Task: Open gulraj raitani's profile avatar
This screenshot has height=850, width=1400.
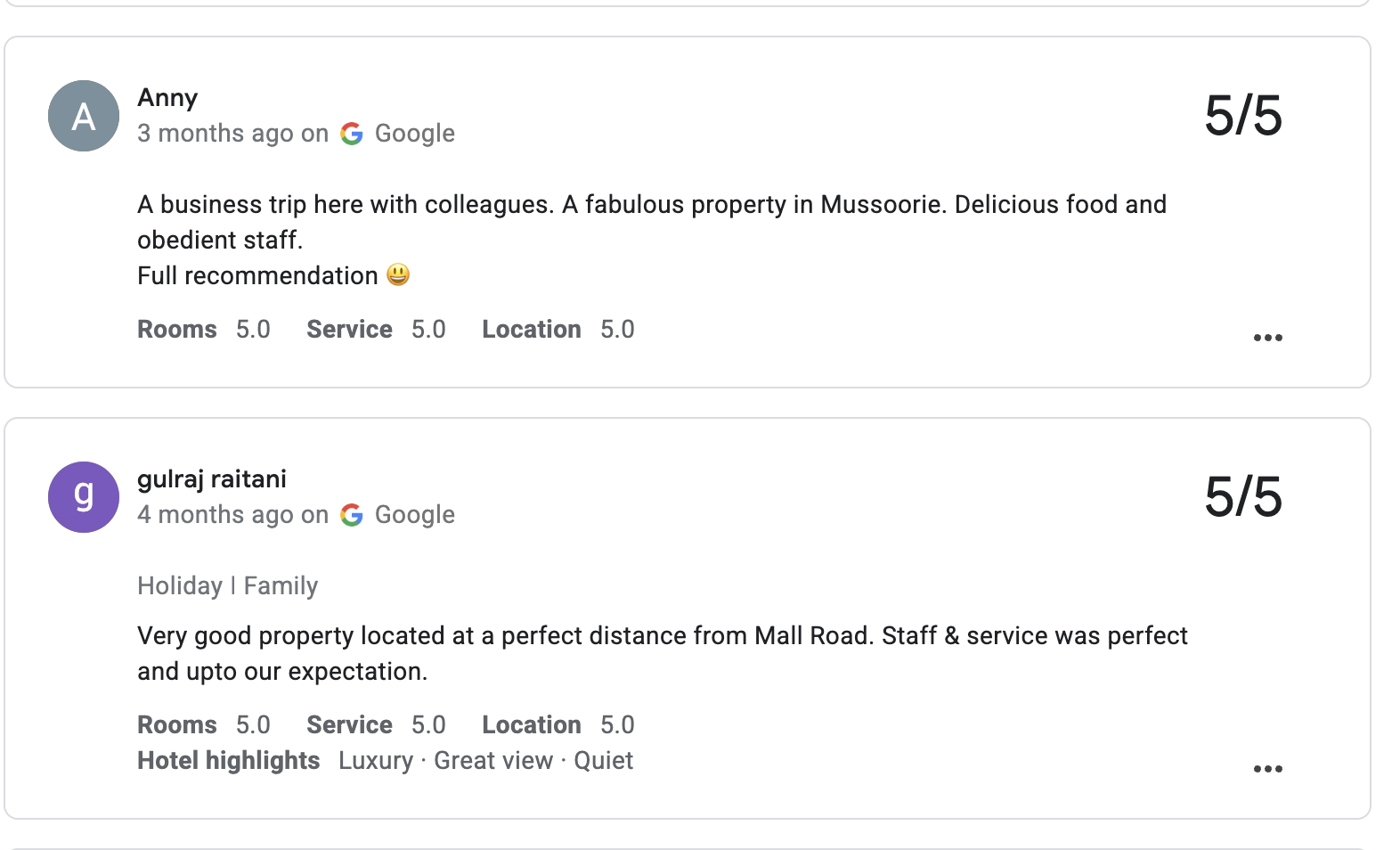Action: coord(82,497)
